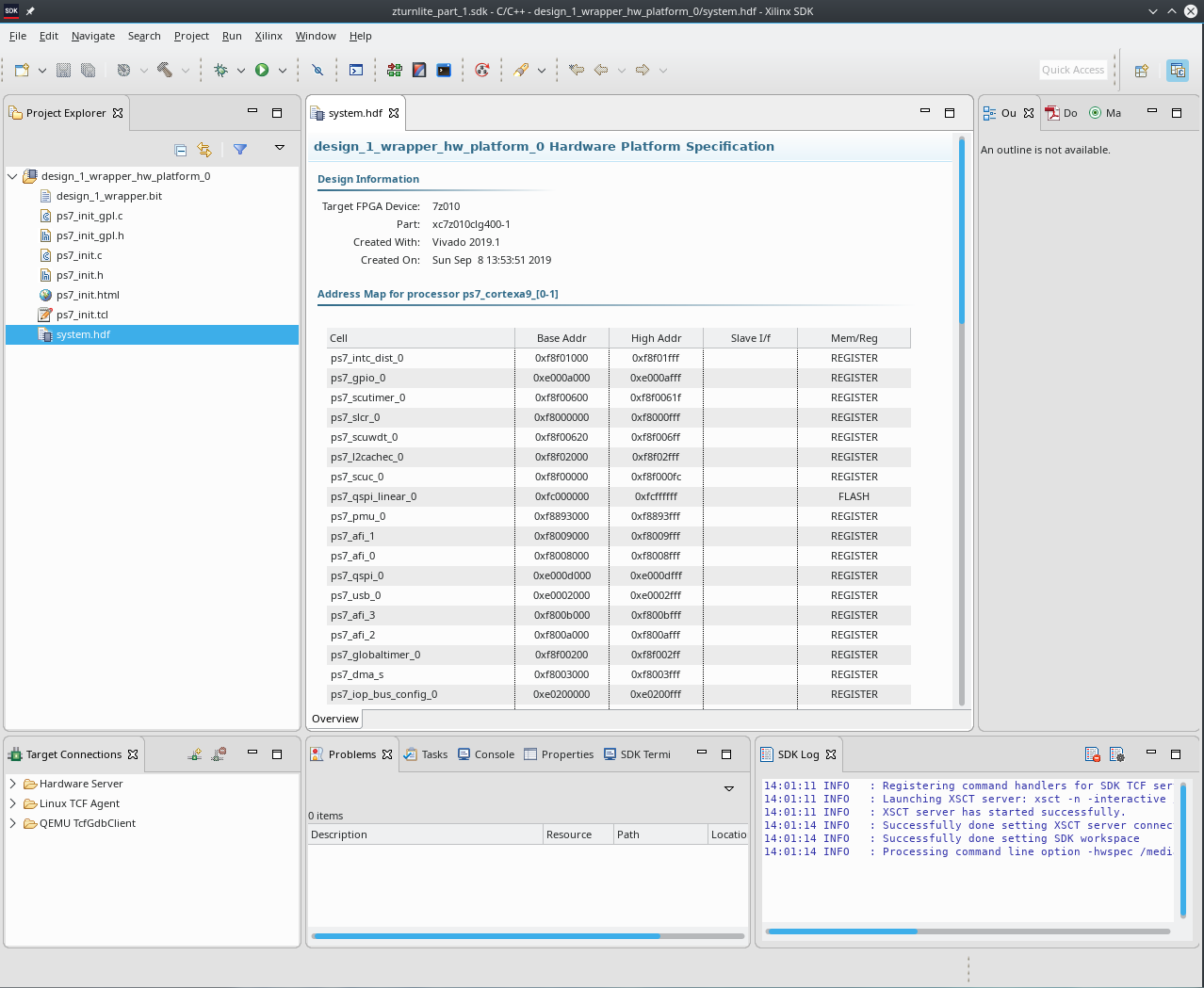1204x988 pixels.
Task: Click the red repositories toolbar icon
Action: (x=482, y=70)
